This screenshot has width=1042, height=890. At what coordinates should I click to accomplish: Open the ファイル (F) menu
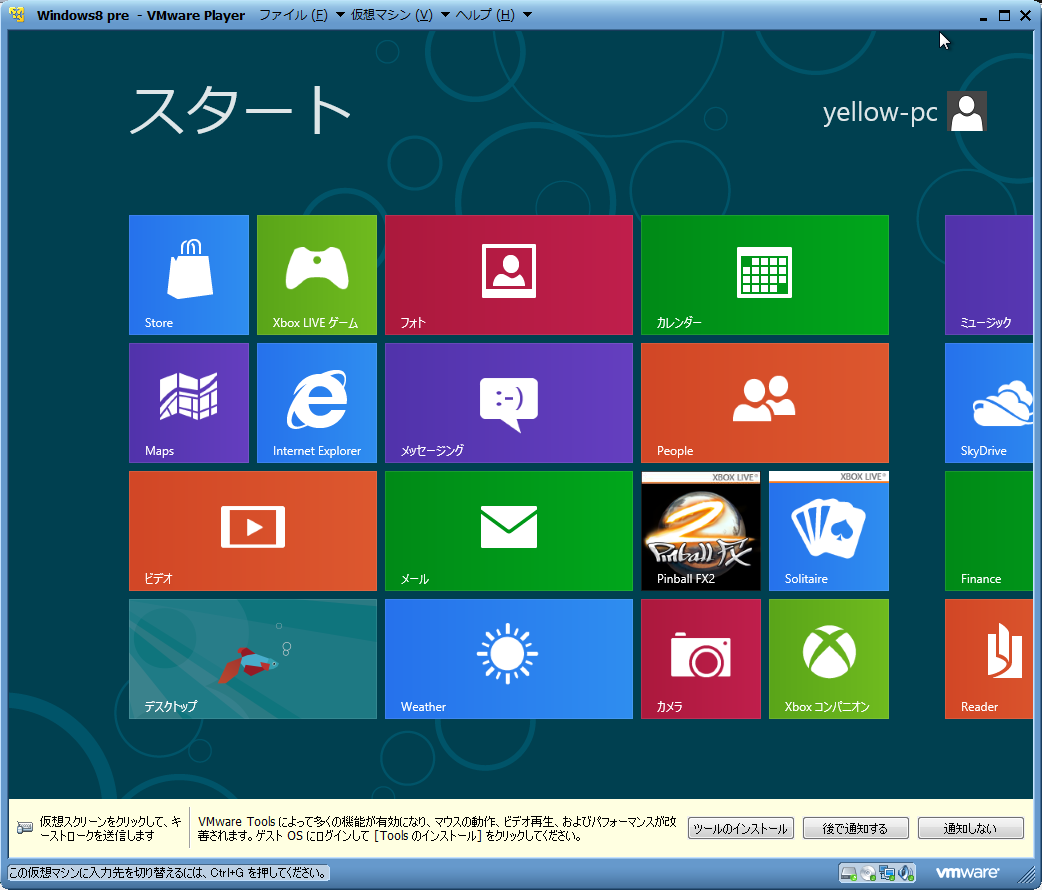293,15
